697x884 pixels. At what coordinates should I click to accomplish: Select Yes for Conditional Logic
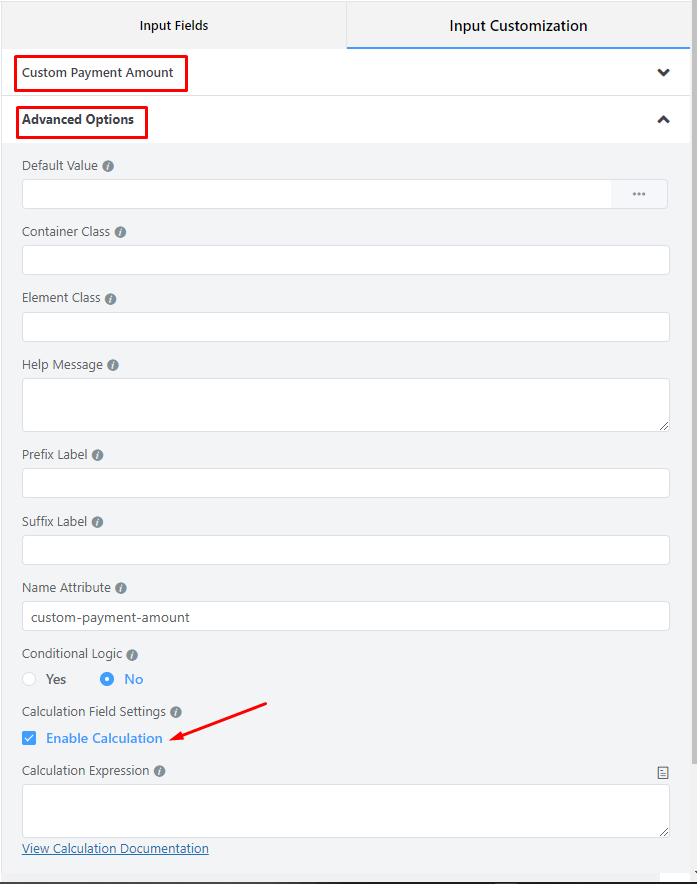tap(29, 679)
